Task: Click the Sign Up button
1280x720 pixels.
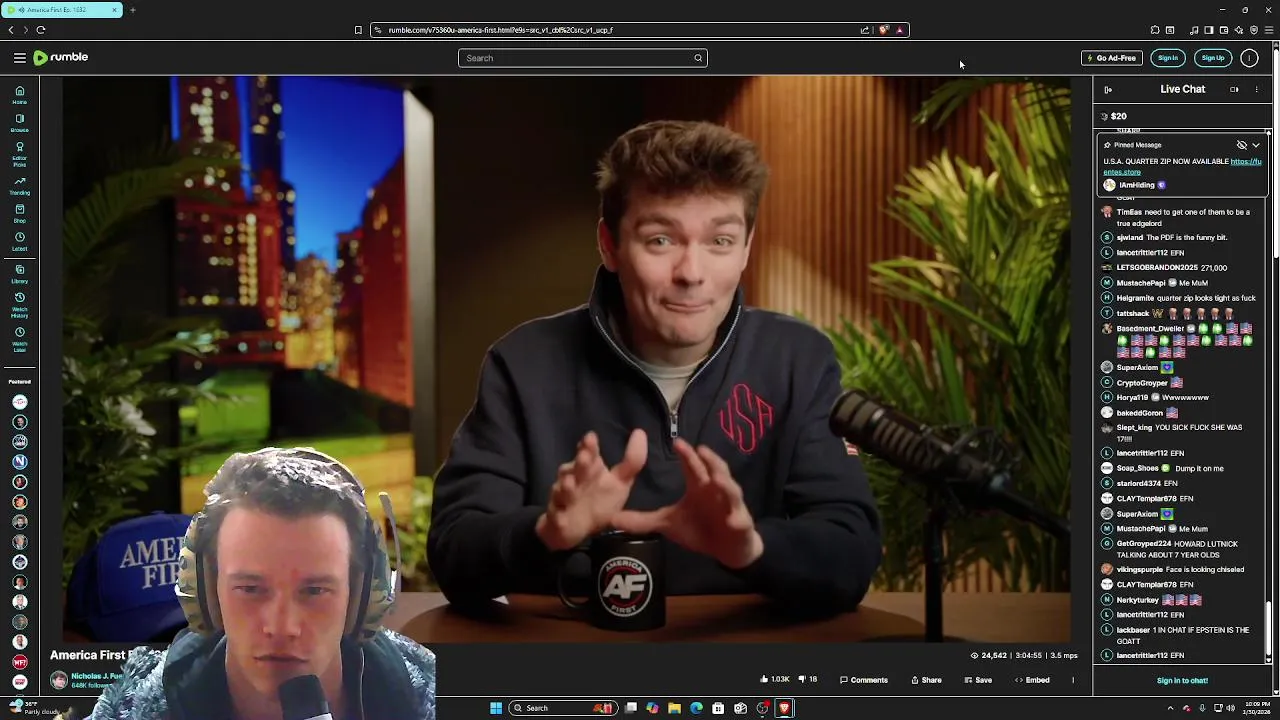Action: point(1213,58)
